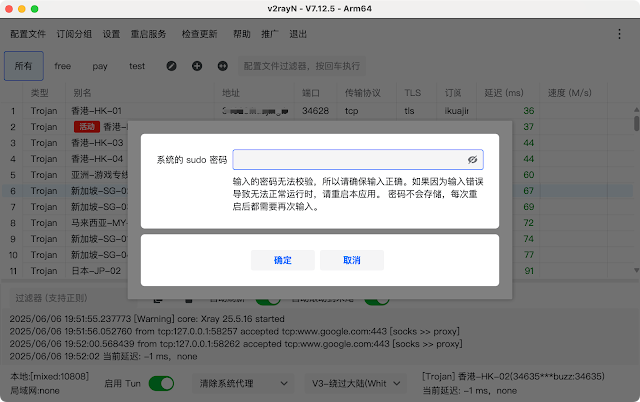Image resolution: width=640 pixels, height=402 pixels.
Task: Switch to the free subscription tab
Action: 63,66
